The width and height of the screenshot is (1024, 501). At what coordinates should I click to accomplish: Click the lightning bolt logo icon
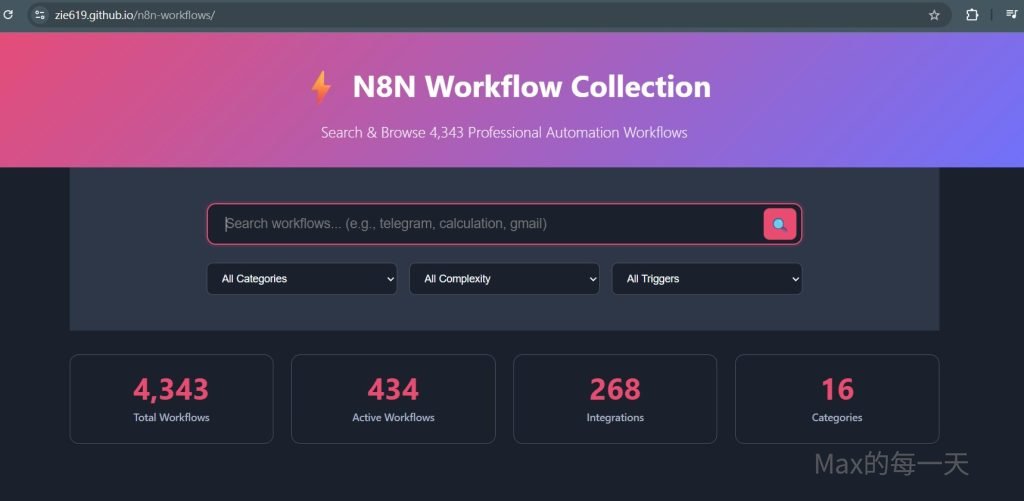click(321, 87)
